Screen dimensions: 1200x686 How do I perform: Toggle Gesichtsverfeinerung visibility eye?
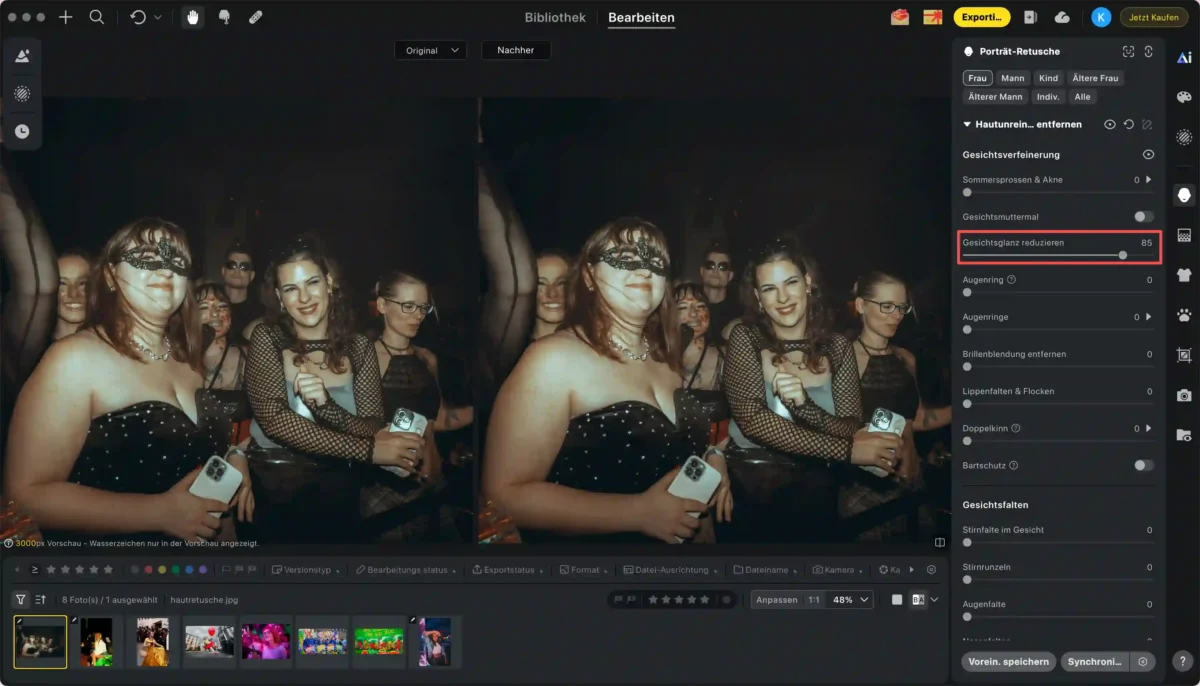coord(1148,155)
